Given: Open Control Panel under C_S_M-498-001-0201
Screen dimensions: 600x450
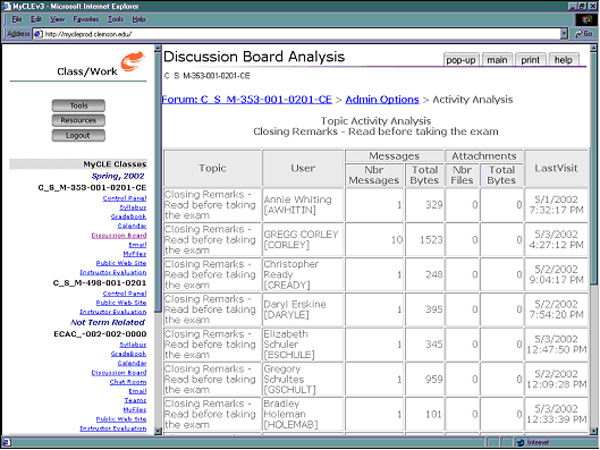Looking at the screenshot, I should tap(124, 293).
